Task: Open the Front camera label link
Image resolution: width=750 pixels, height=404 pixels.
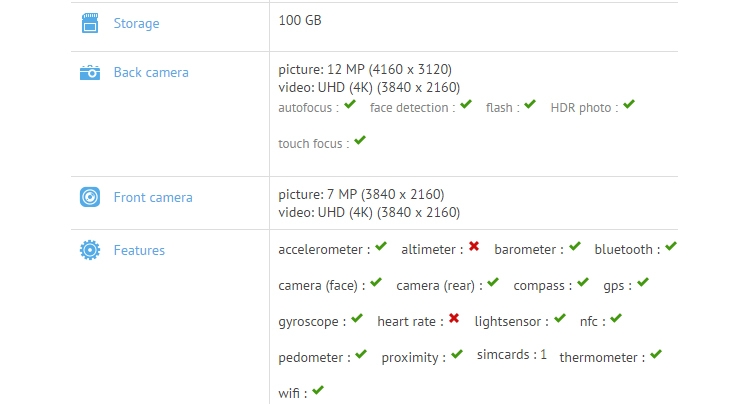Action: (153, 197)
